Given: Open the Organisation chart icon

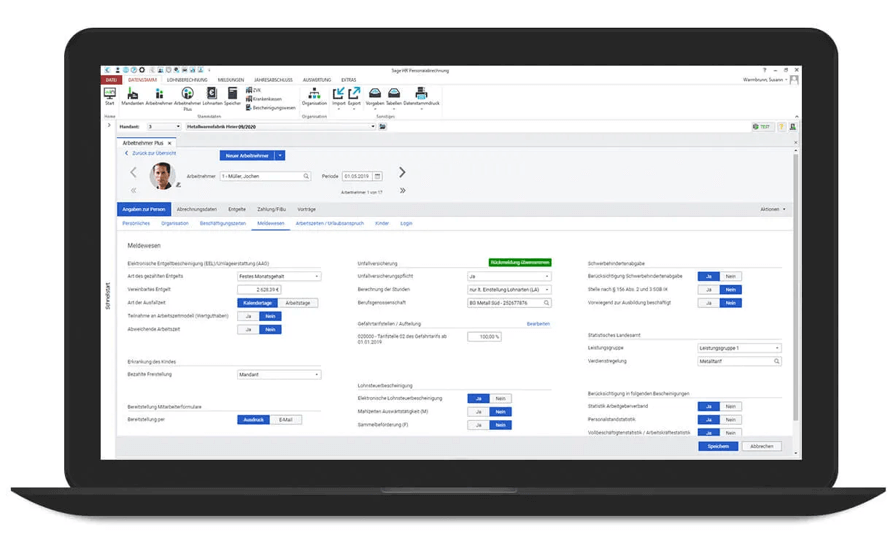Looking at the screenshot, I should [x=314, y=95].
